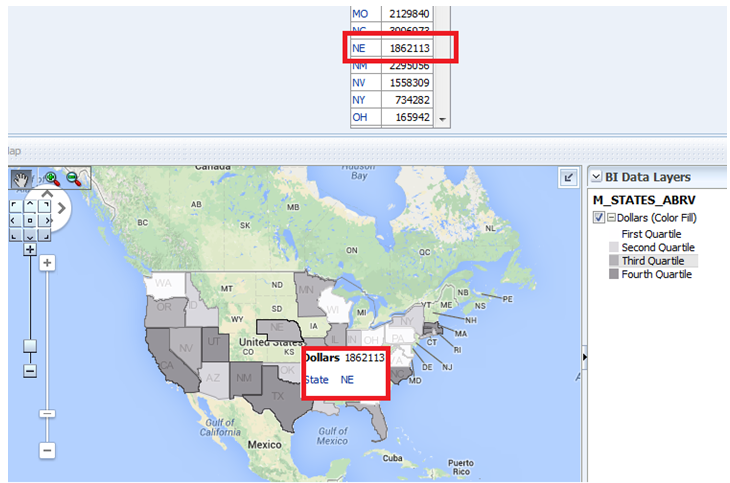Click the Third Quartile color swatch
The height and width of the screenshot is (483, 730).
pyautogui.click(x=614, y=261)
